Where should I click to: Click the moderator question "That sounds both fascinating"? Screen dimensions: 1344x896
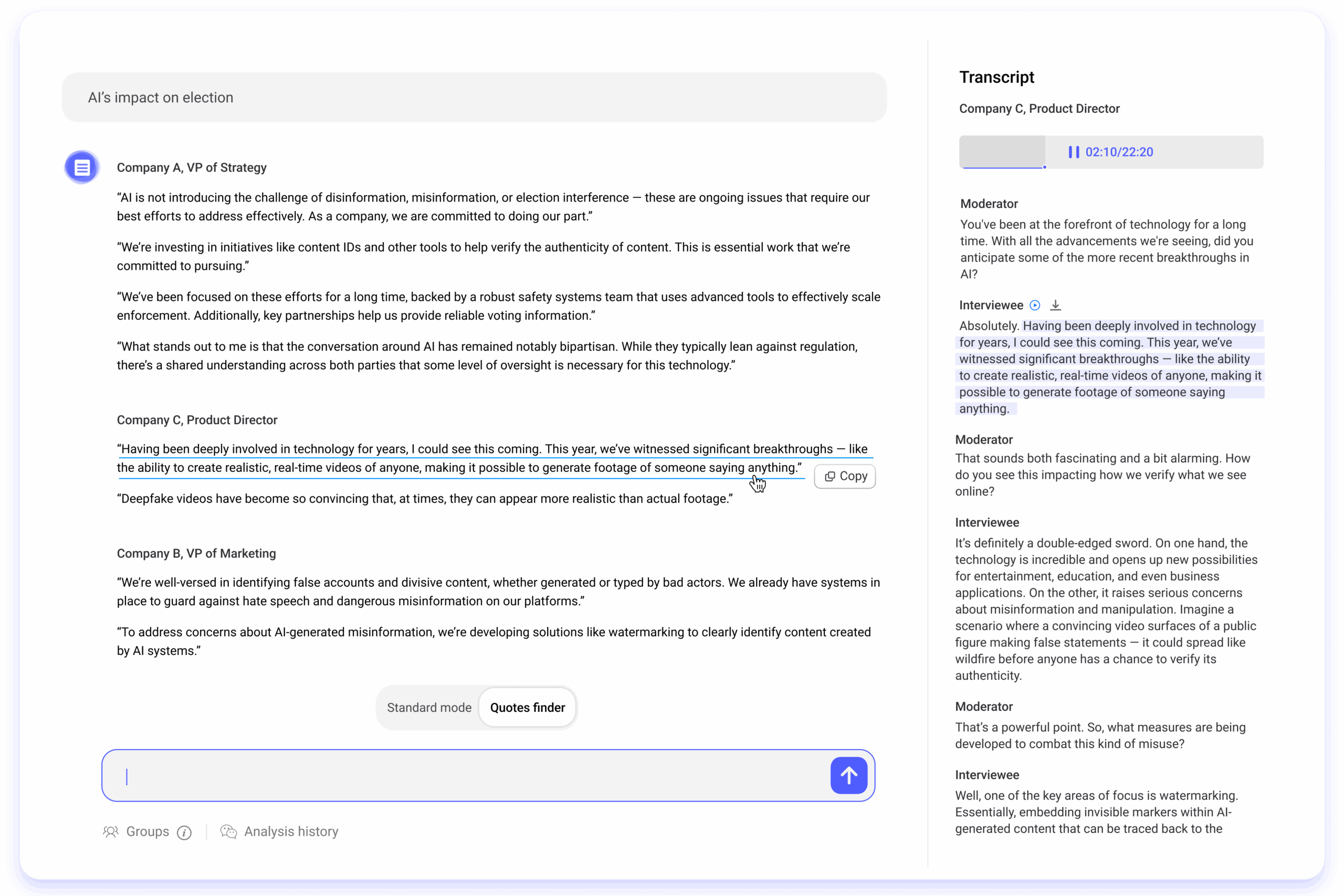click(x=1102, y=475)
